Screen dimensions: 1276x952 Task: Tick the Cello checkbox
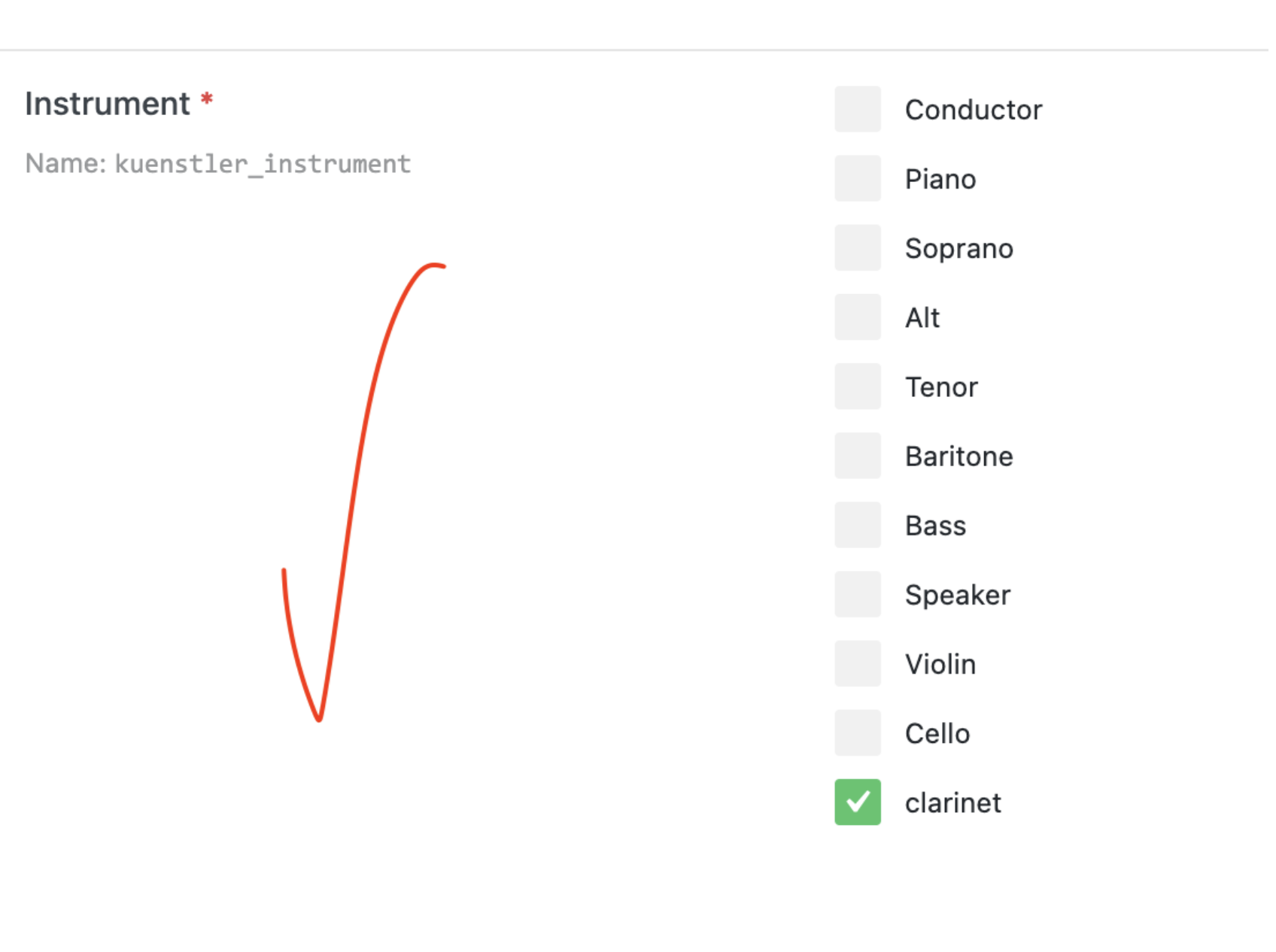coord(857,732)
